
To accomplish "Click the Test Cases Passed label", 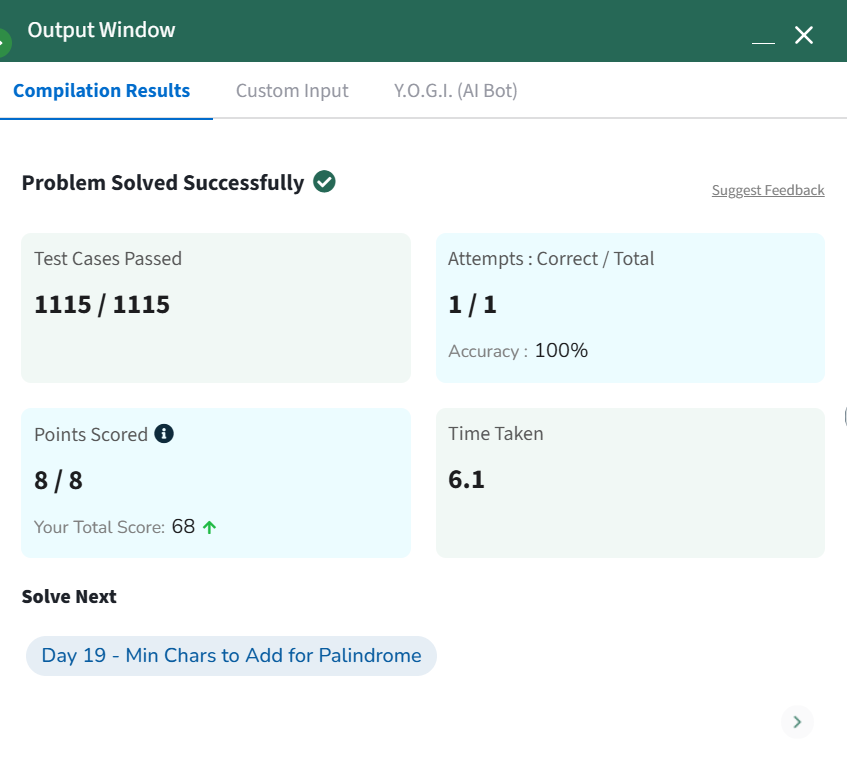I will click(108, 259).
